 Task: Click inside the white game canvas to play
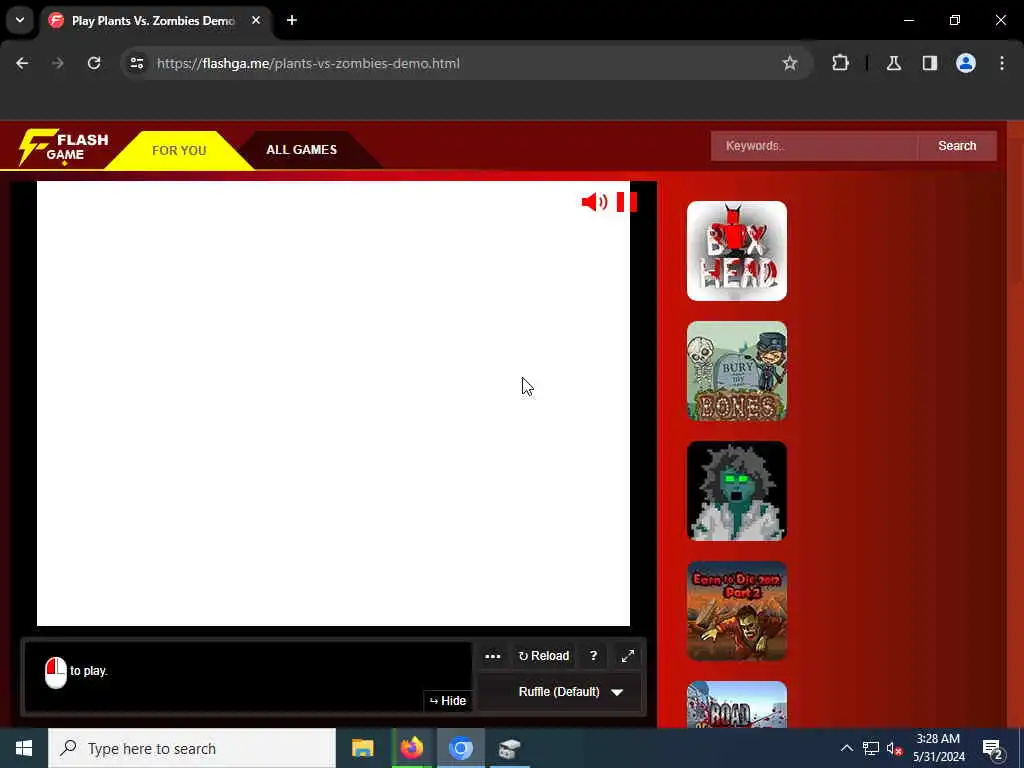coord(333,404)
